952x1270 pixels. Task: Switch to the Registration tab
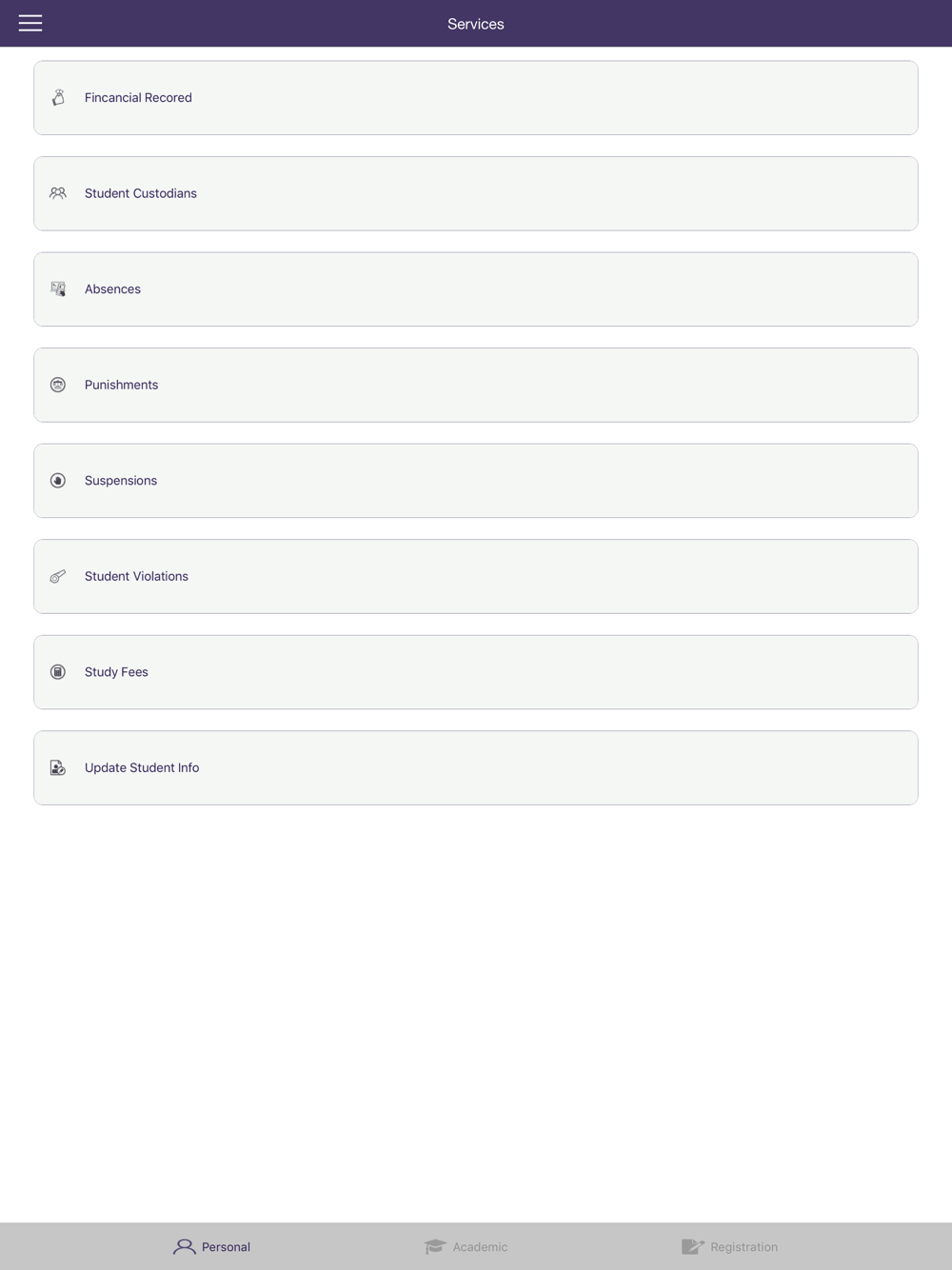[730, 1246]
